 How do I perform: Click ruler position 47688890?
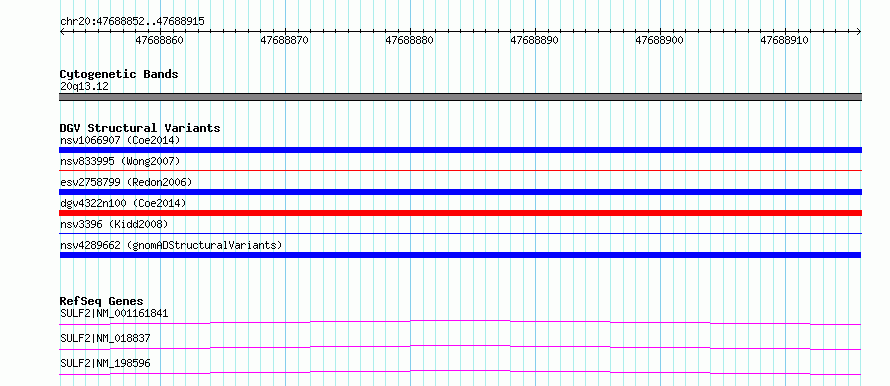coord(535,40)
